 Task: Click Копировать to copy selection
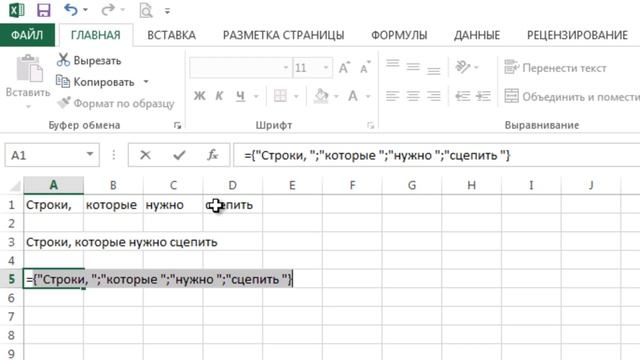[95, 82]
